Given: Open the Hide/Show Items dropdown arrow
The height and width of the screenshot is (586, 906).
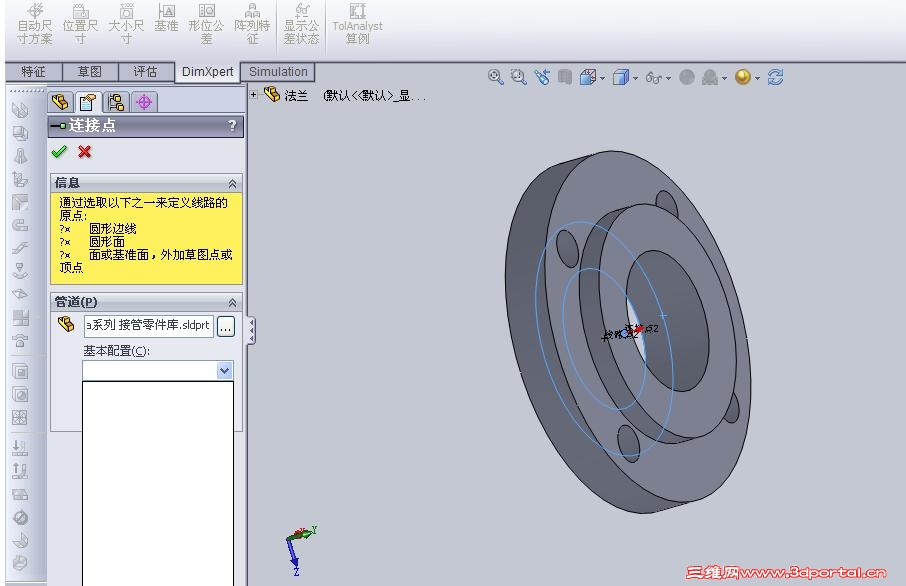Looking at the screenshot, I should coord(669,78).
